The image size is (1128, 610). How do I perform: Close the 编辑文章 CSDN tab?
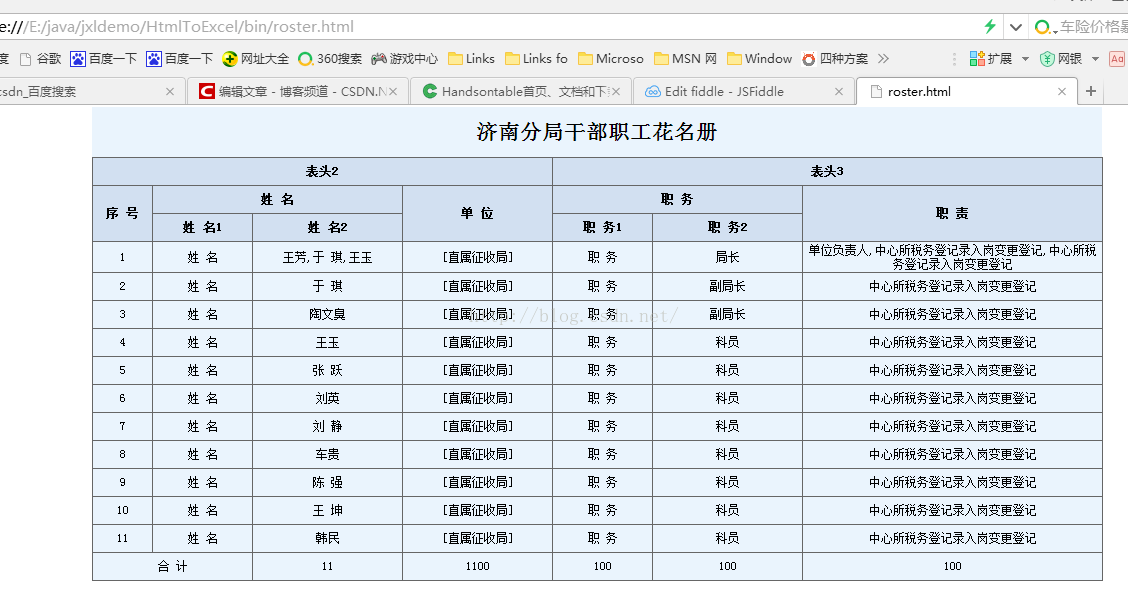[393, 91]
